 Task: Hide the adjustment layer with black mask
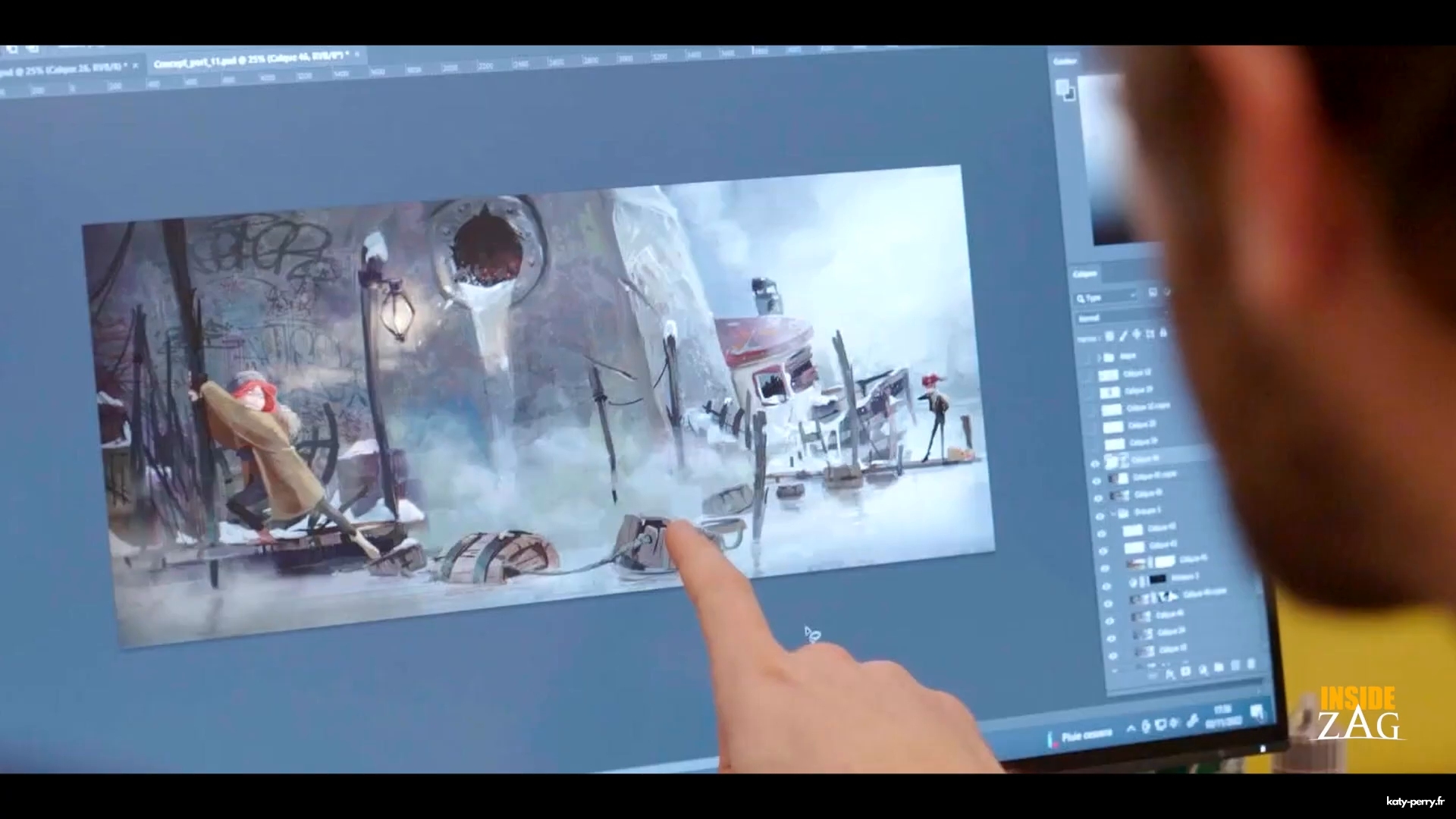click(x=1106, y=585)
